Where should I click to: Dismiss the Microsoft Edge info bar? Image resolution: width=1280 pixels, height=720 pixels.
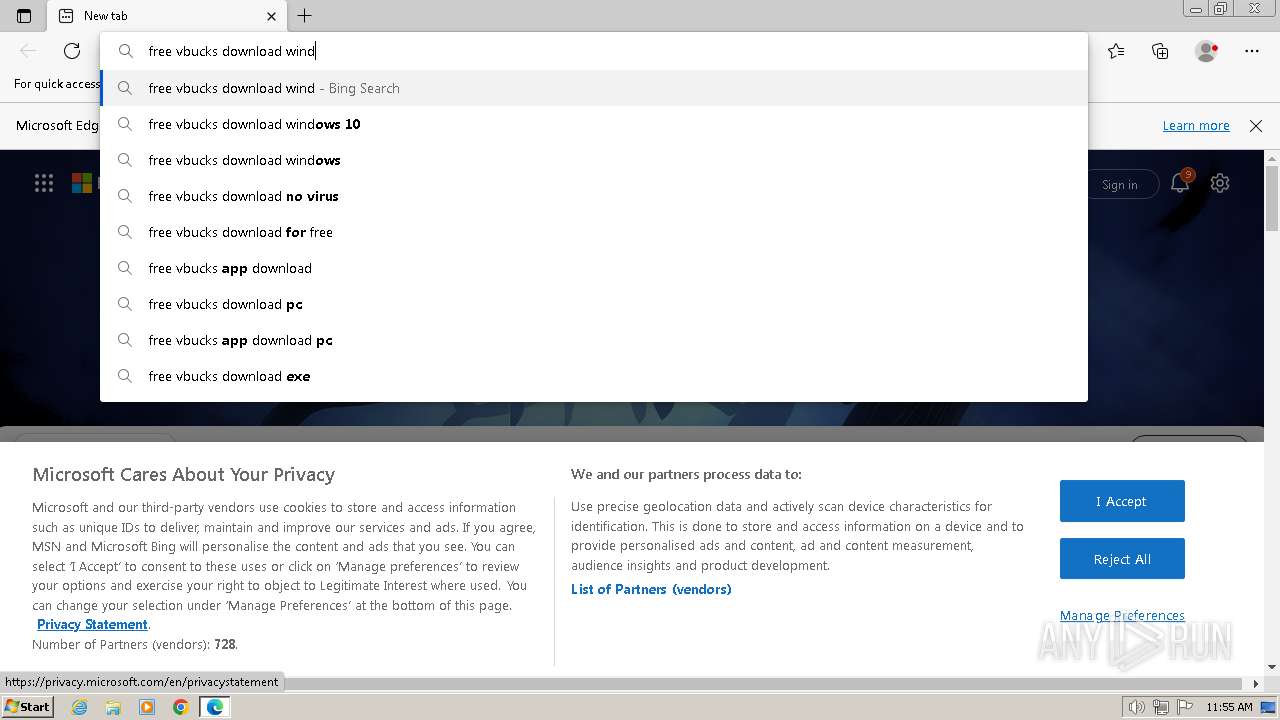(x=1256, y=126)
